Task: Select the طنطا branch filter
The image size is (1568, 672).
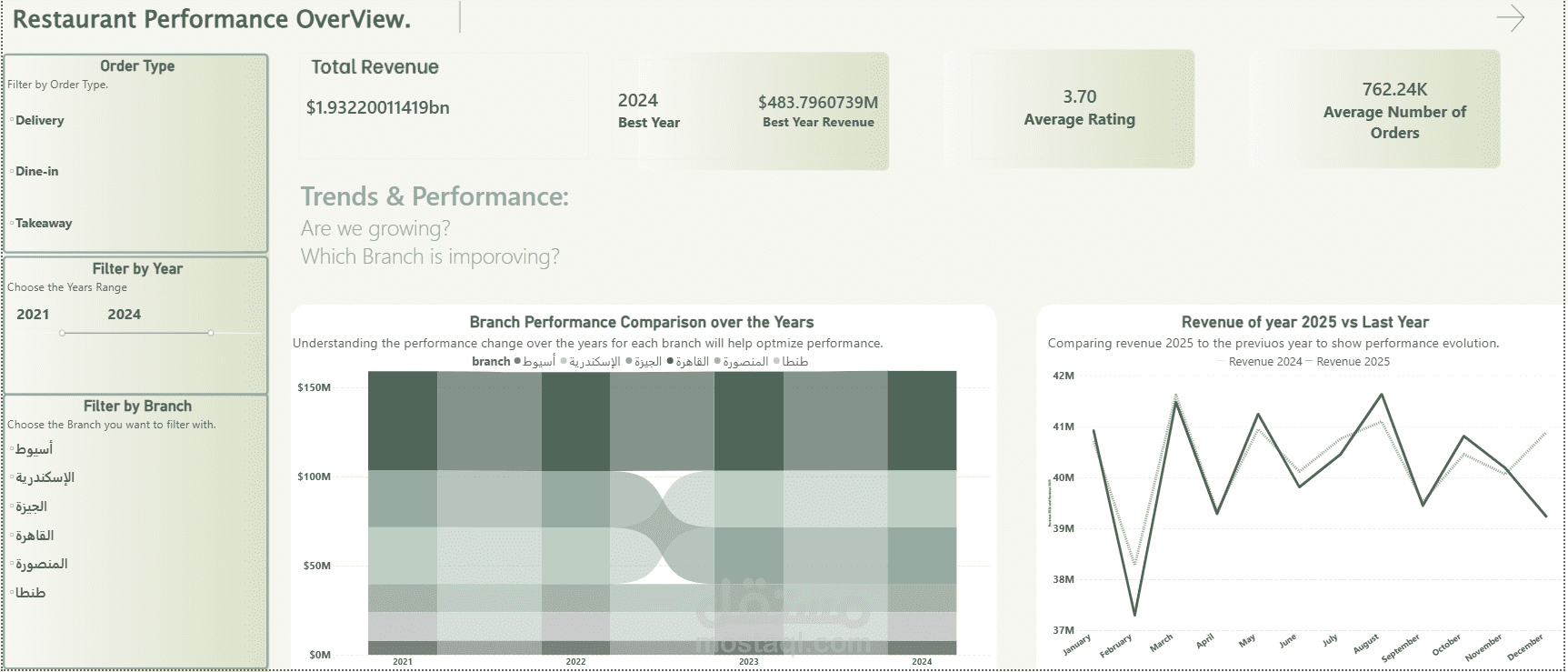Action: (30, 592)
